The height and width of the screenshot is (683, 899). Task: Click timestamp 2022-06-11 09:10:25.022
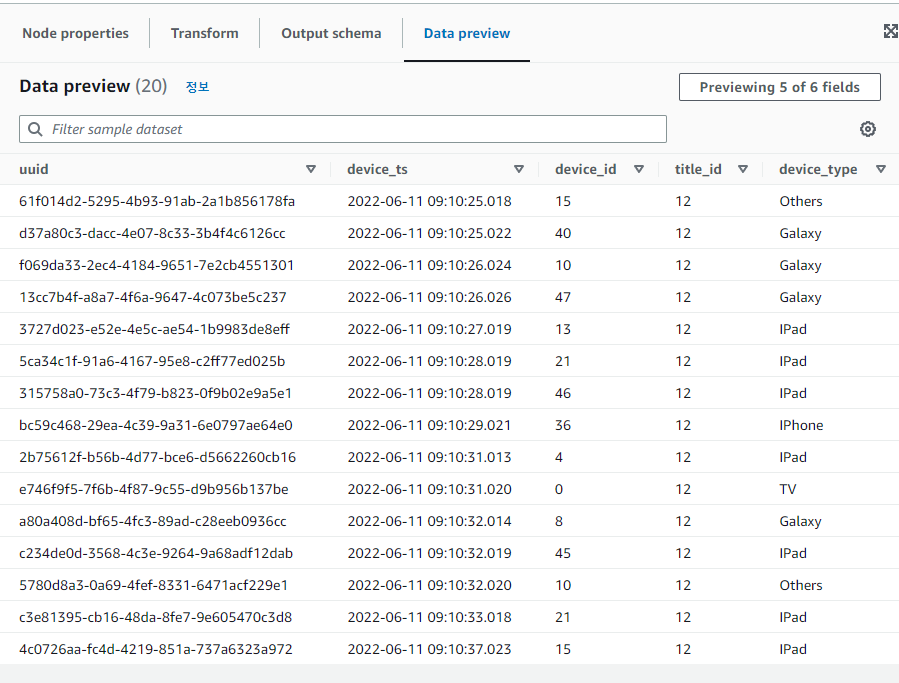coord(429,233)
